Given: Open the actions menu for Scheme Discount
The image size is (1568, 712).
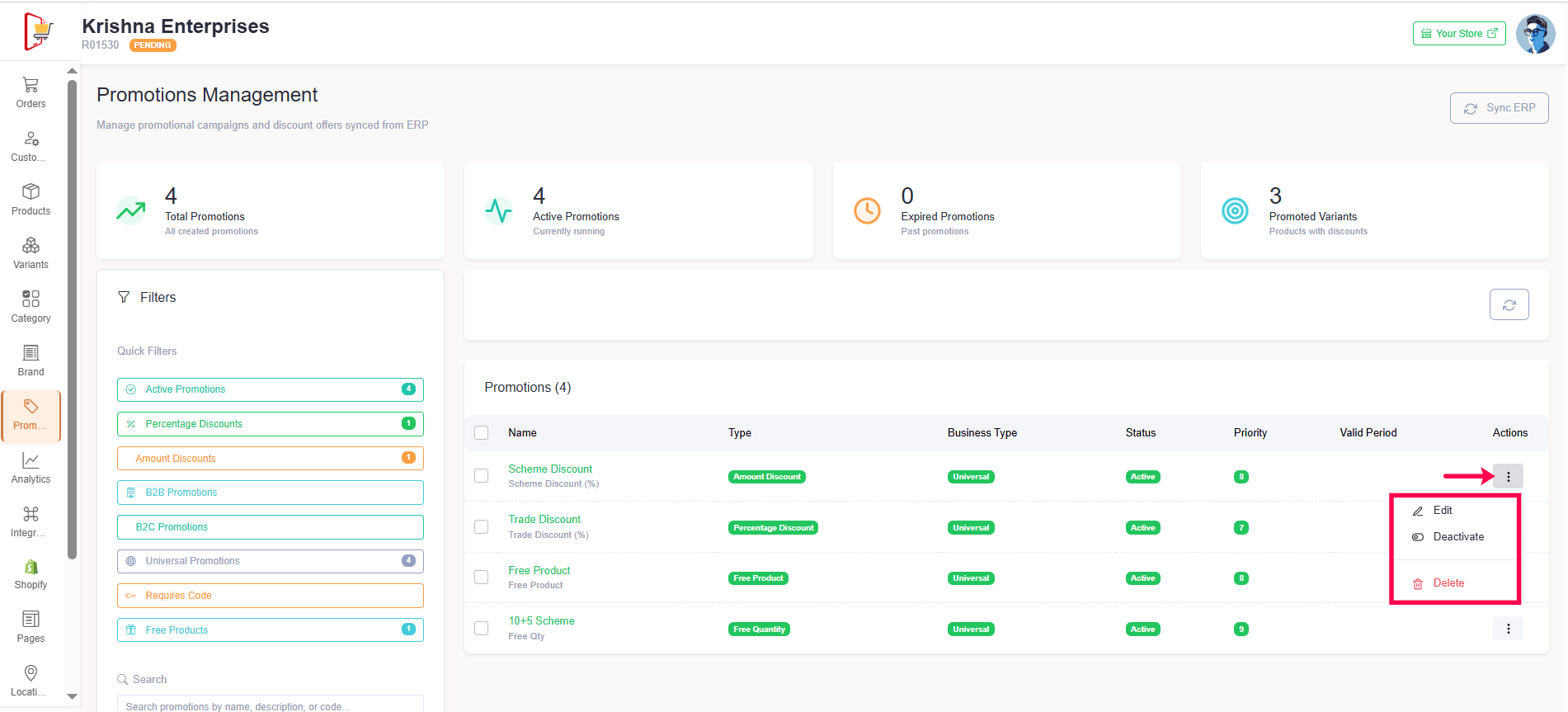Looking at the screenshot, I should [x=1508, y=477].
